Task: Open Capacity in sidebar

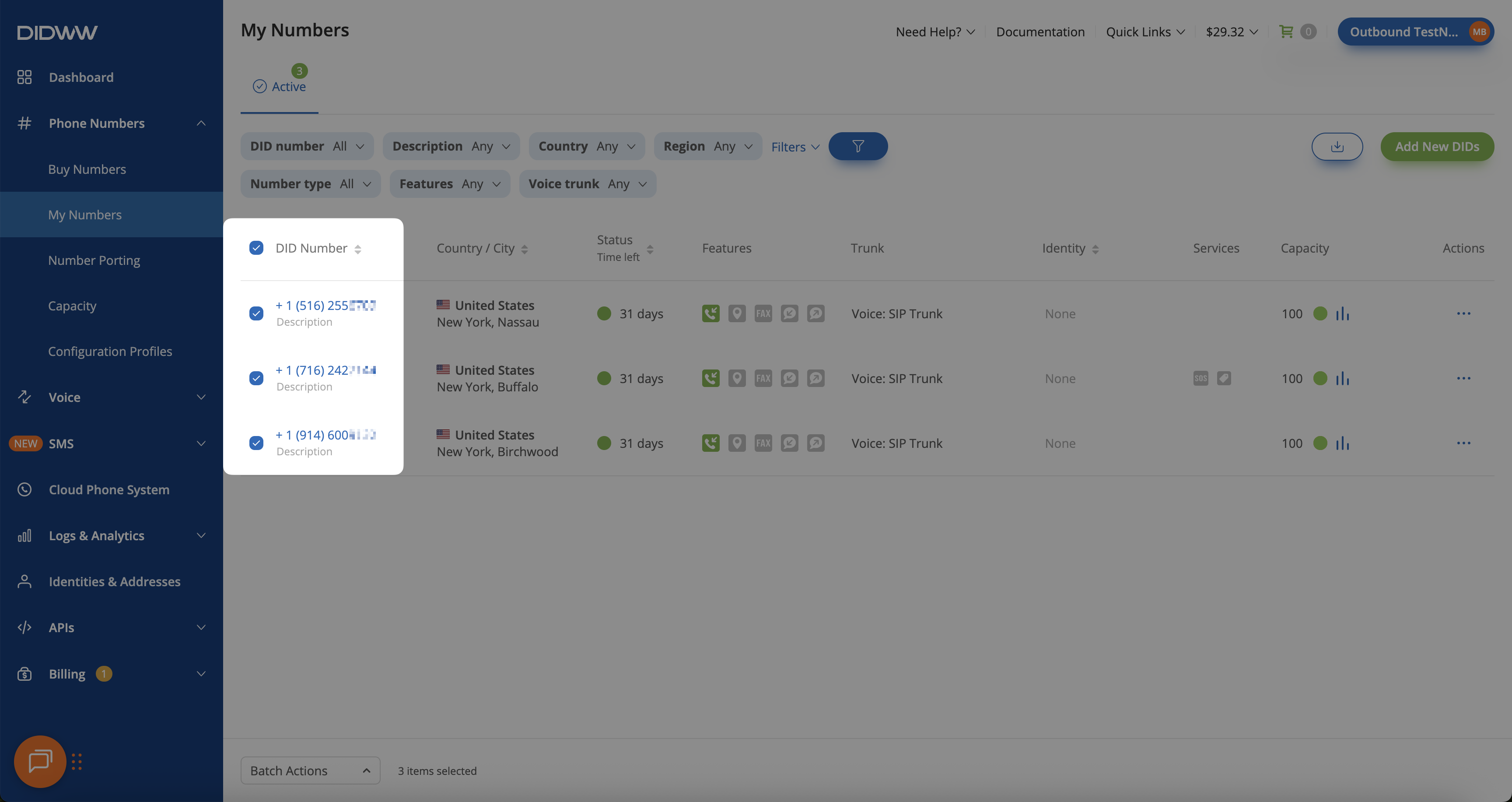Action: [x=72, y=306]
